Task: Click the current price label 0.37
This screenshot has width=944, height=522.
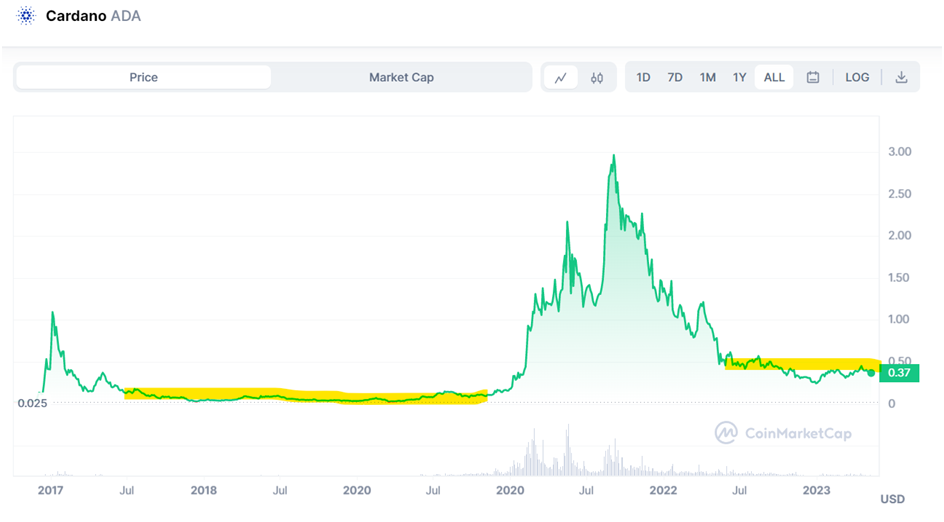Action: click(x=899, y=373)
